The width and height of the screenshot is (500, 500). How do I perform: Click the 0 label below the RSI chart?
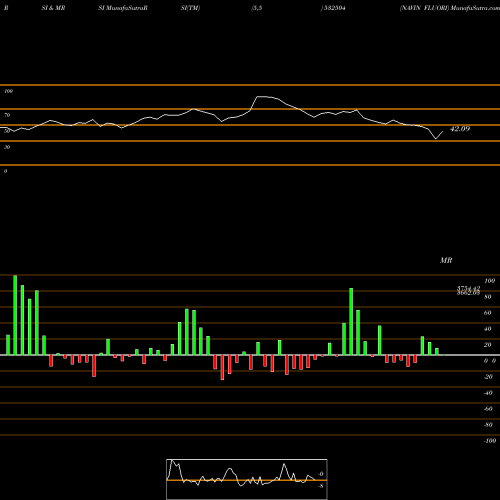(5, 171)
